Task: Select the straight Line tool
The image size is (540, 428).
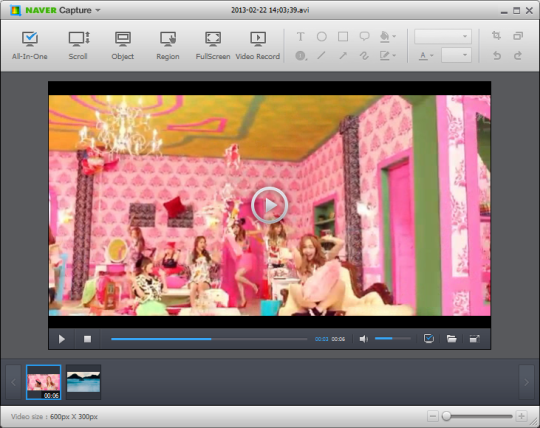Action: click(x=322, y=55)
